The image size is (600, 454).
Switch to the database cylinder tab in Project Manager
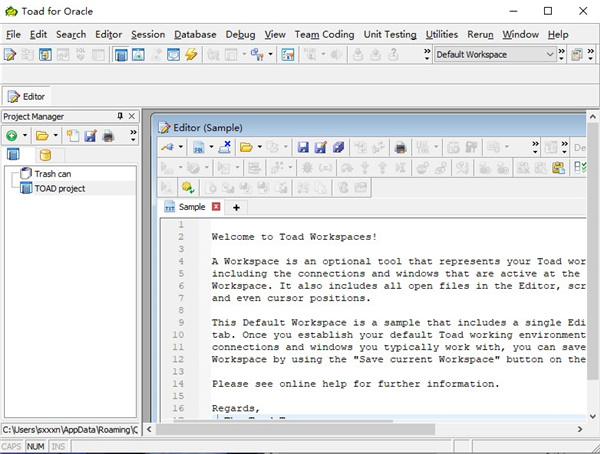(44, 155)
